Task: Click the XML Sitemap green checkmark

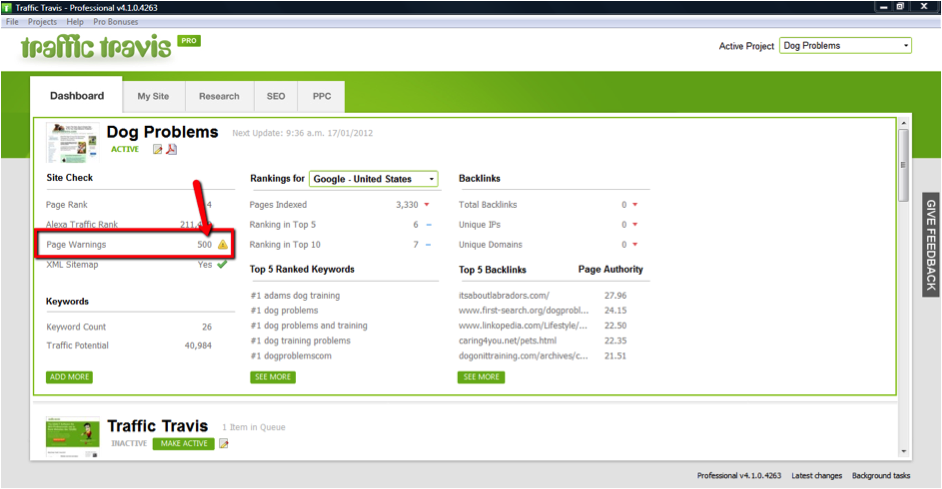Action: tap(222, 264)
